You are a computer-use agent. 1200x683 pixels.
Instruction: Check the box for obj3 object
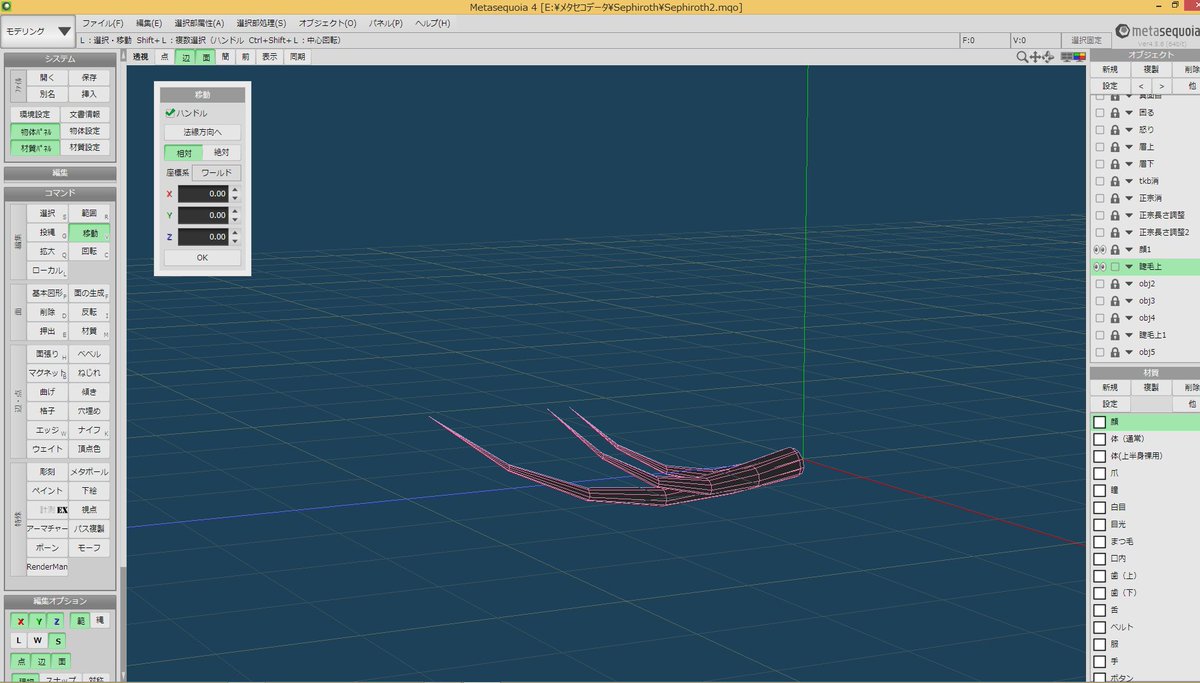click(x=1100, y=301)
